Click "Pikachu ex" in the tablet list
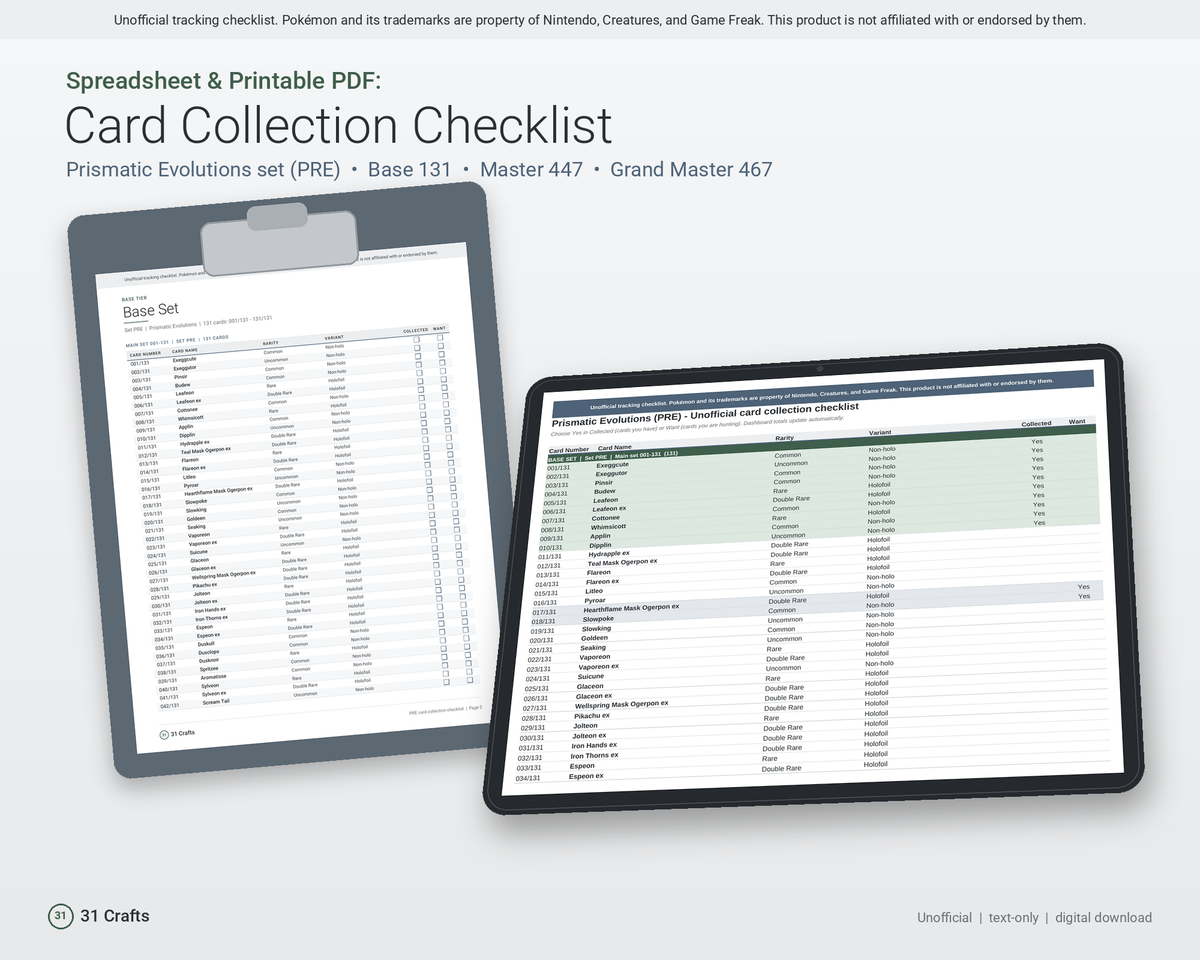Viewport: 1200px width, 960px height. pos(591,716)
